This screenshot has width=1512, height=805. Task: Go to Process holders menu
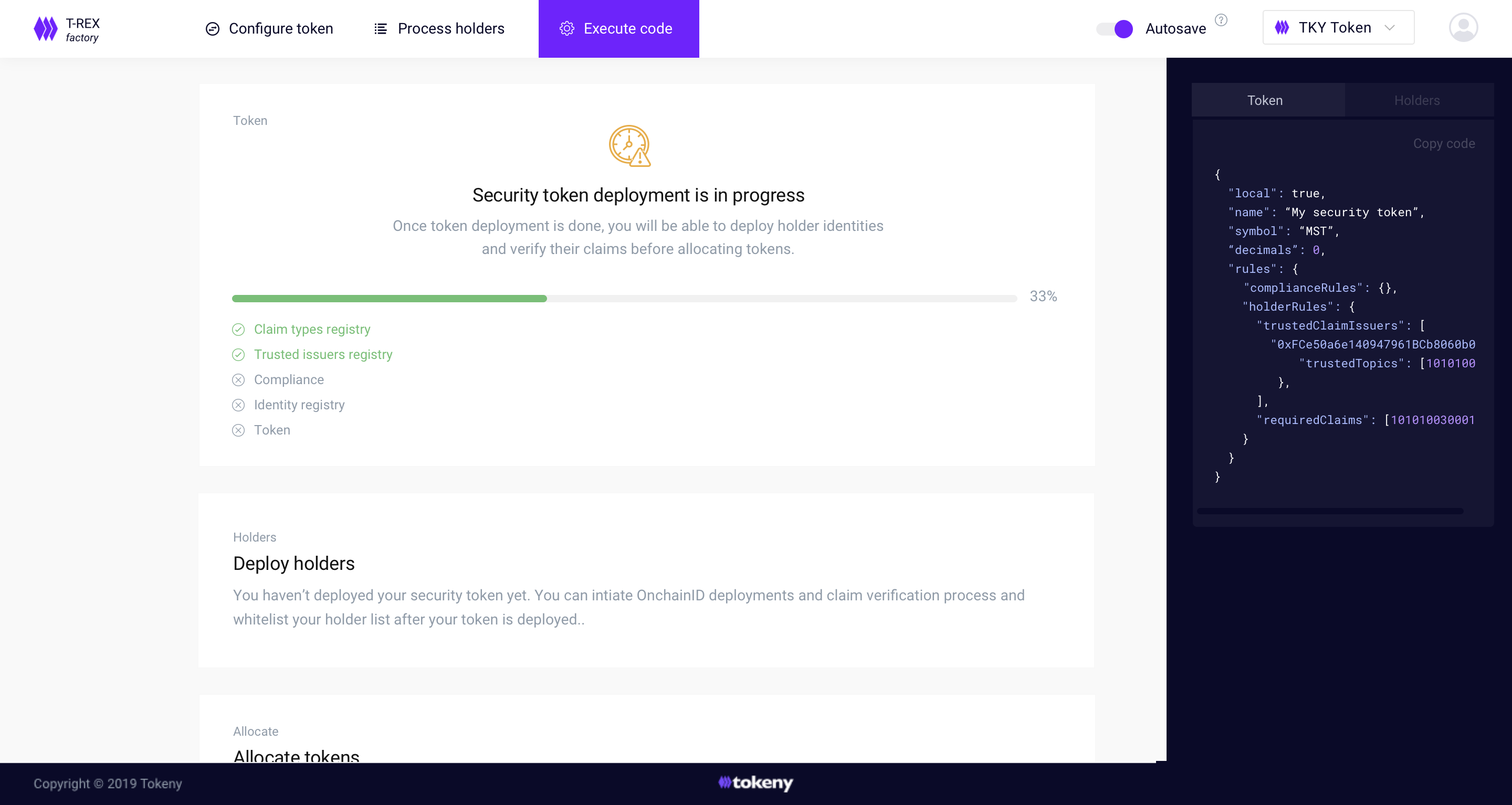coord(451,29)
